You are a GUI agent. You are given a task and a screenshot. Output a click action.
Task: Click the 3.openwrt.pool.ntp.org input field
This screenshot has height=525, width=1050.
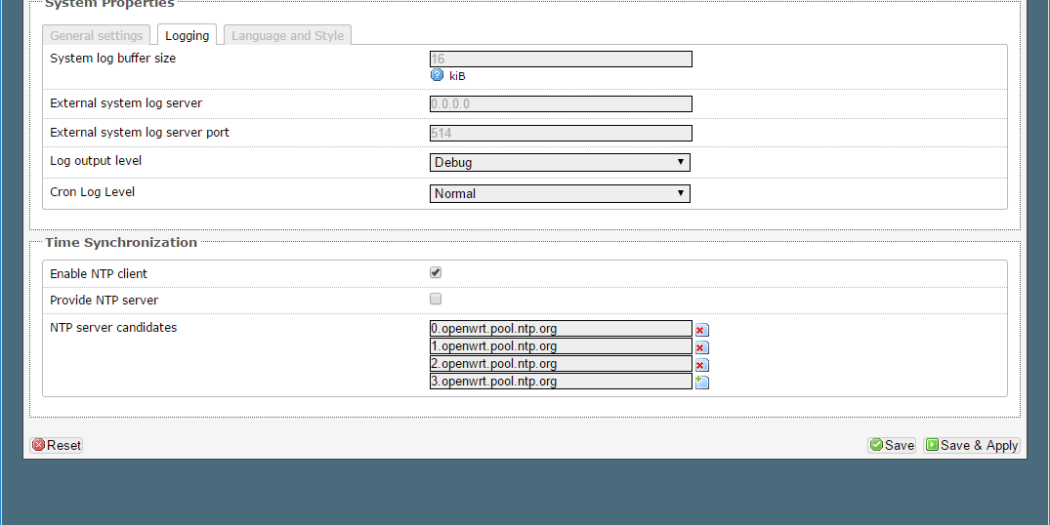[560, 381]
